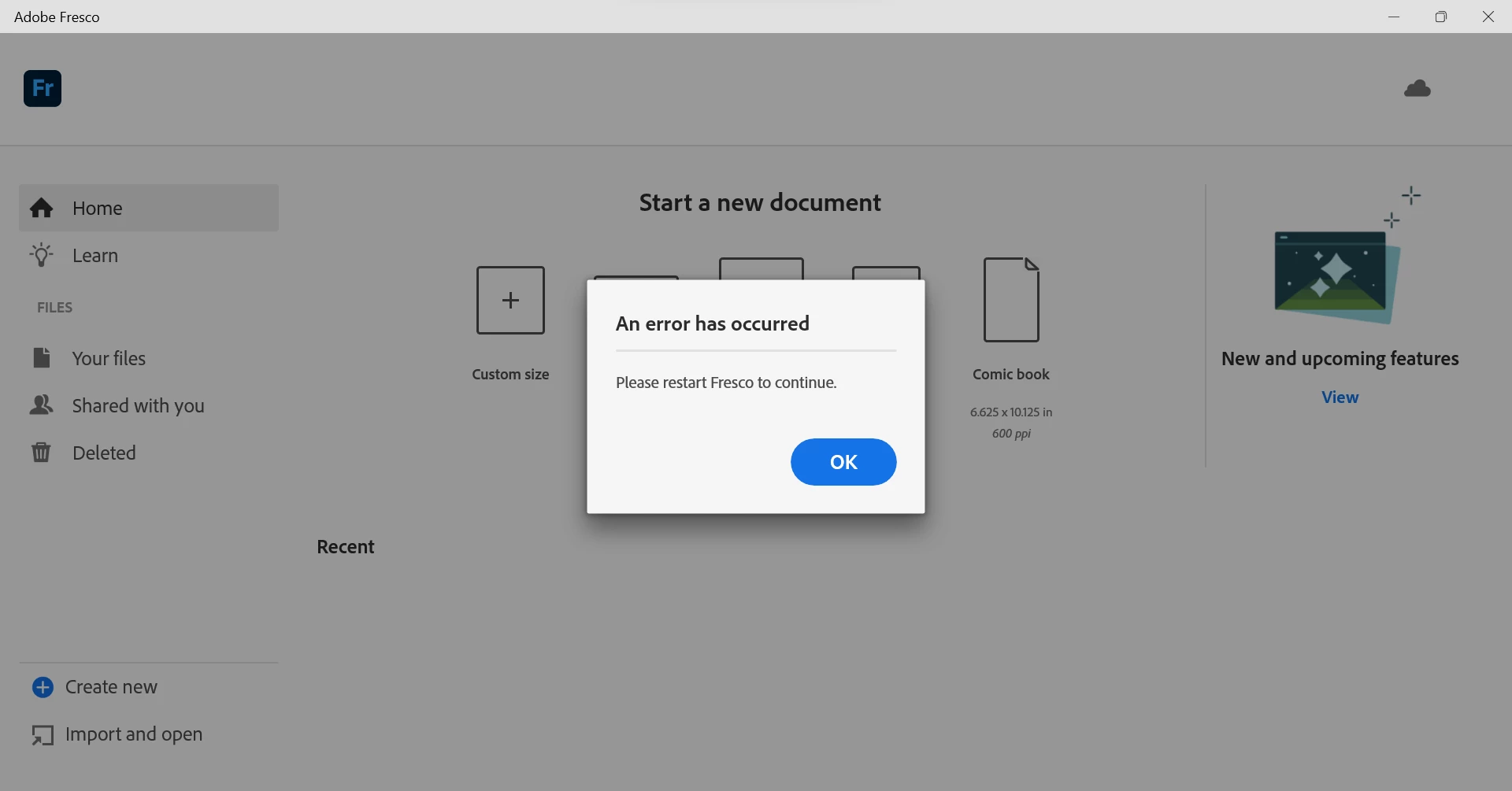Select Home in the sidebar
This screenshot has height=791, width=1512.
[x=149, y=208]
